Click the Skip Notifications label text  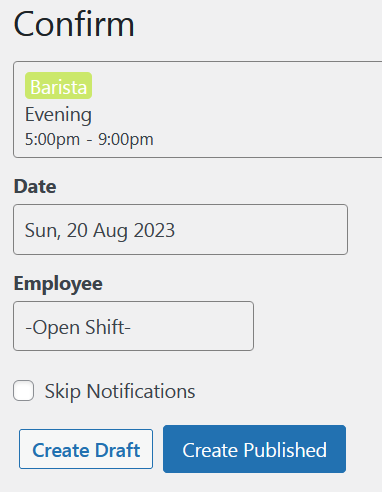point(120,391)
